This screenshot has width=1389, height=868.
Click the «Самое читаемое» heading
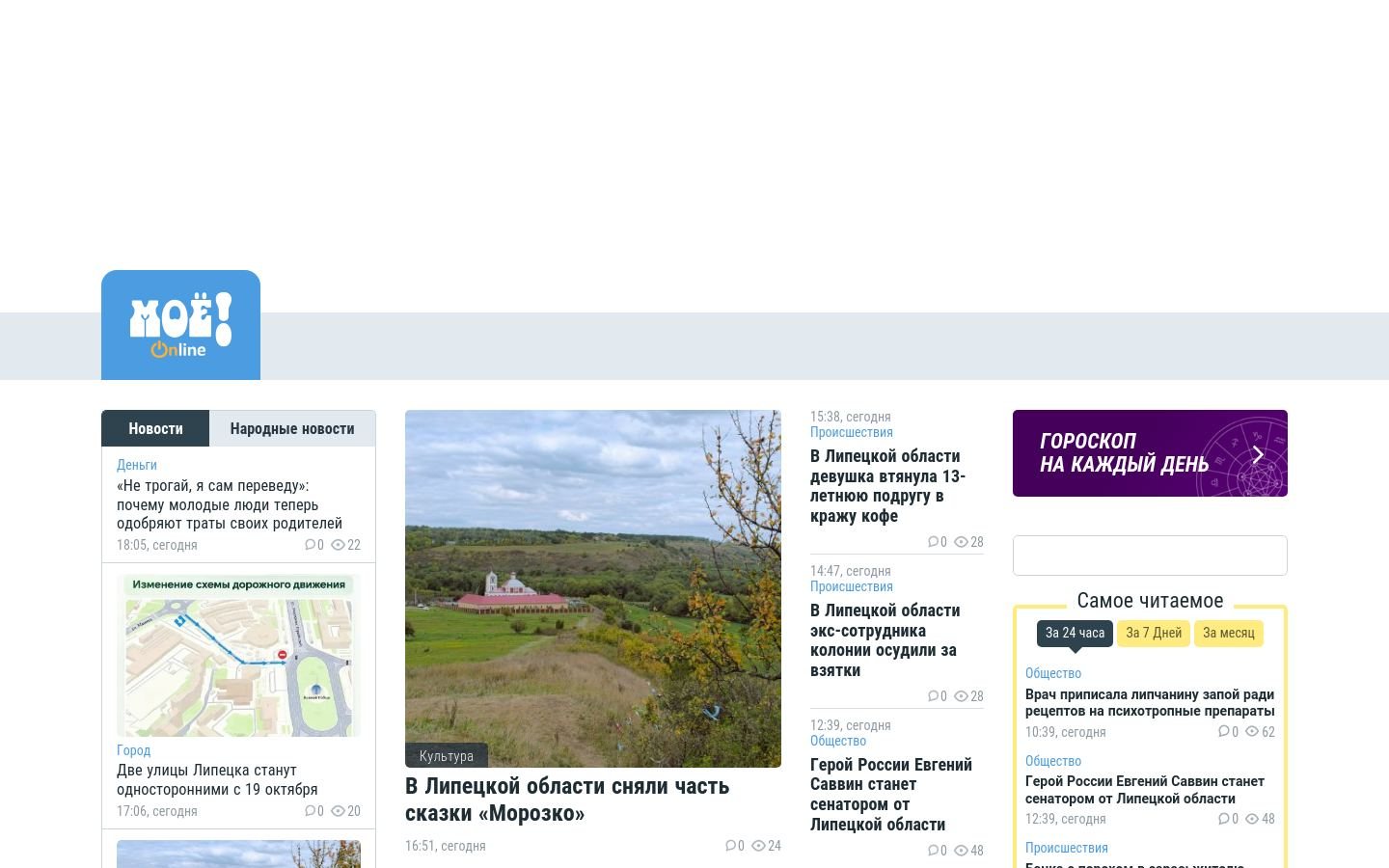(x=1150, y=601)
